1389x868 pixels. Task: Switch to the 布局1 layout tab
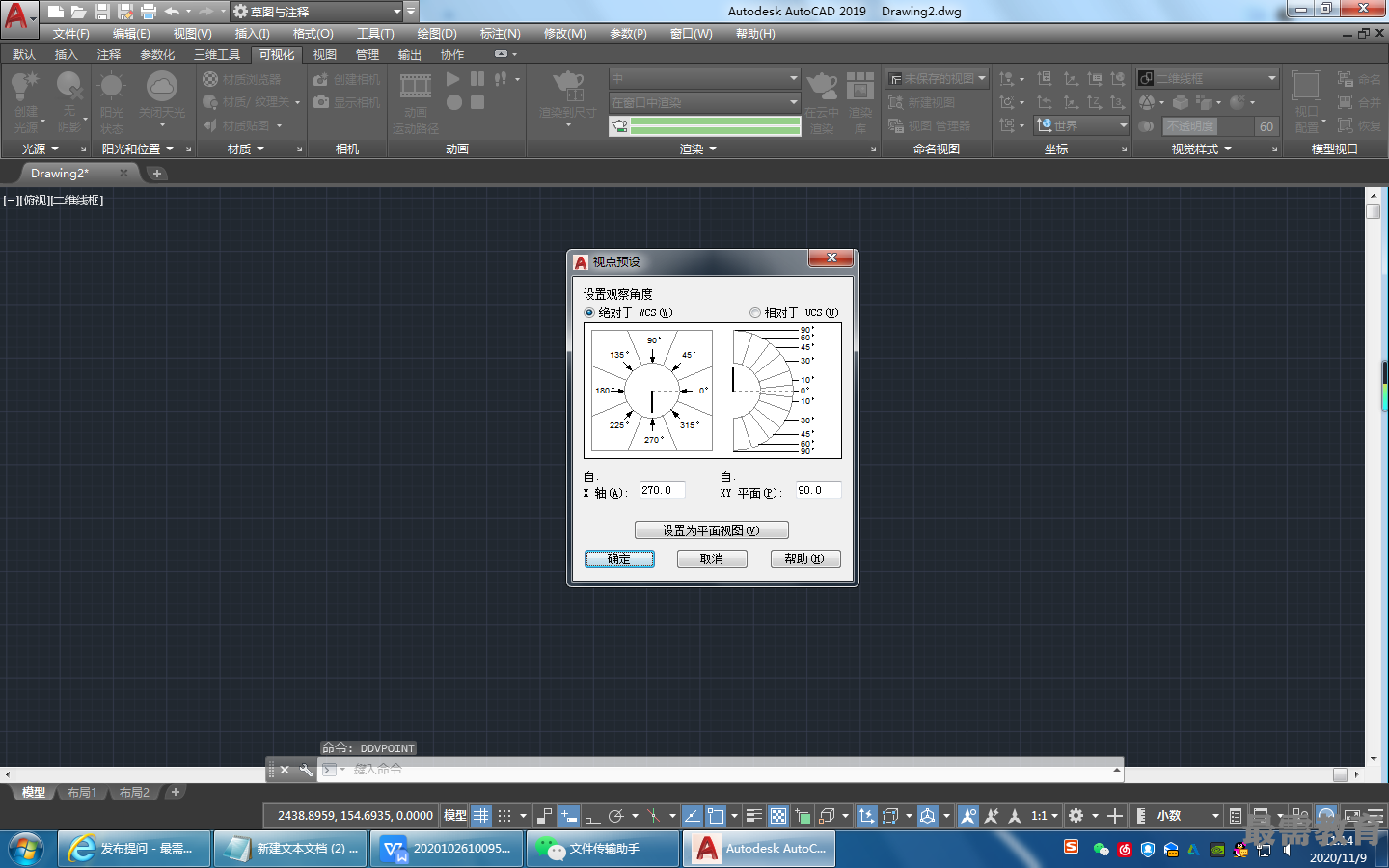coord(82,793)
